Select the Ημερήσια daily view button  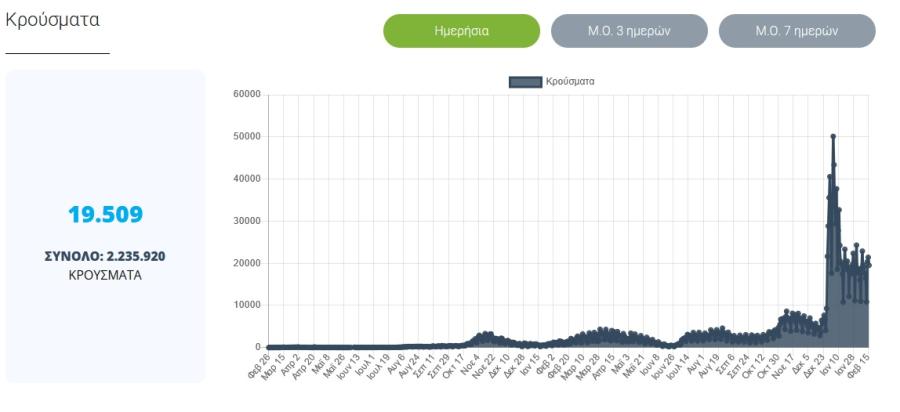coord(461,31)
